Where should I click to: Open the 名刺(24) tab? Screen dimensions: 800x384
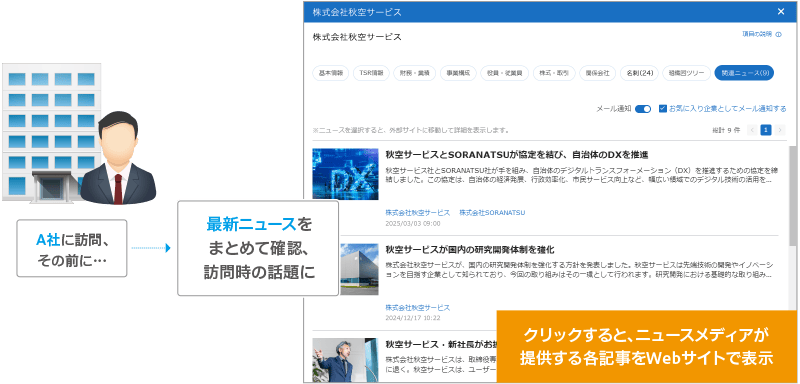[x=639, y=73]
